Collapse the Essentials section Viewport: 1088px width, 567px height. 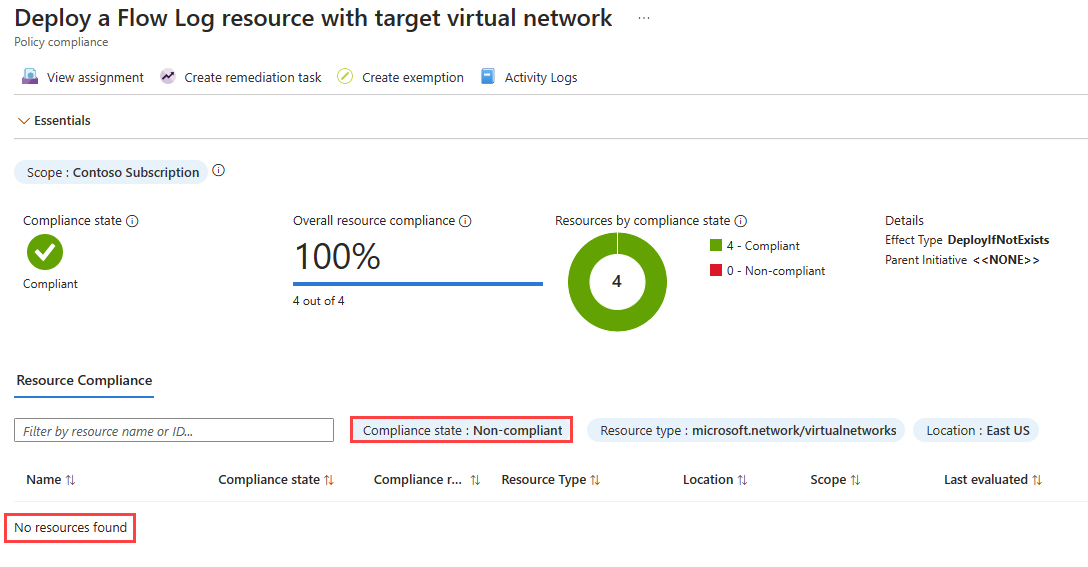[24, 121]
